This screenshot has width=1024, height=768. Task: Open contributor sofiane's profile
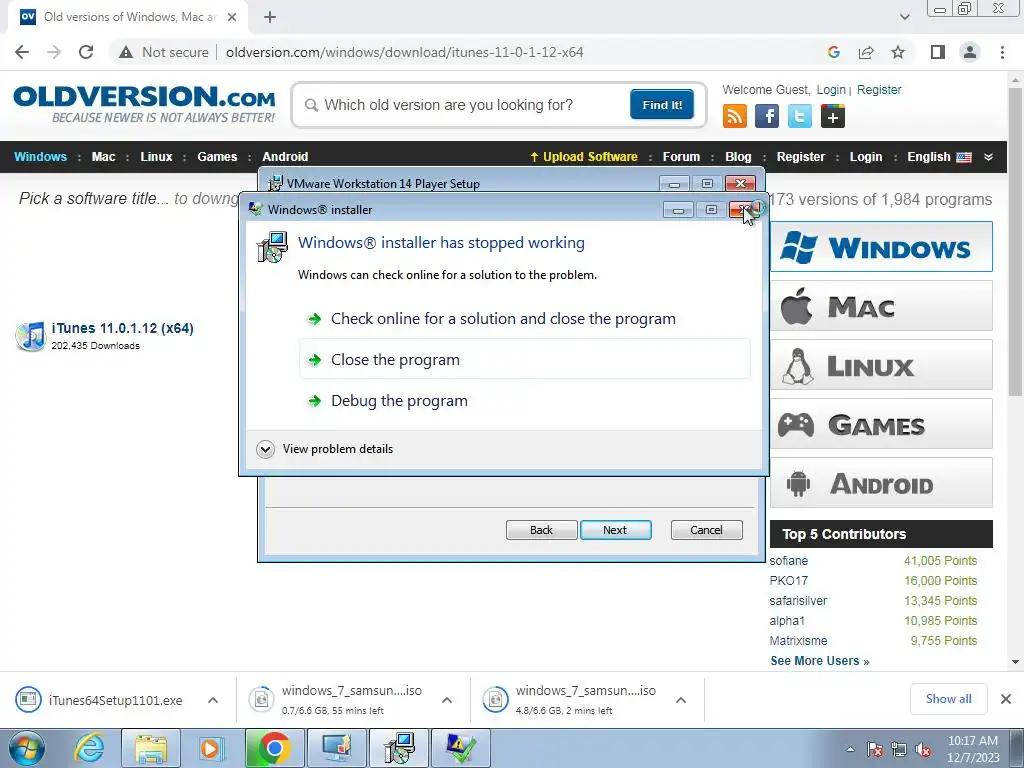788,561
